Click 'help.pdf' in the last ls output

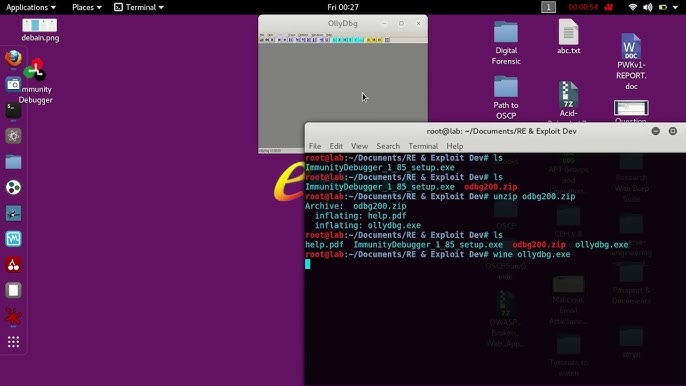click(x=324, y=245)
